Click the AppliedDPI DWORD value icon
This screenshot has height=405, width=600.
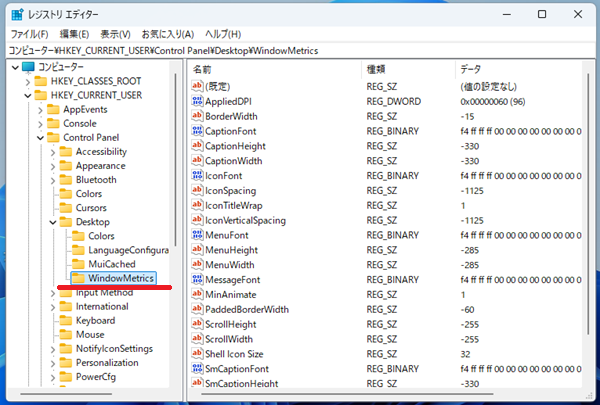(196, 101)
